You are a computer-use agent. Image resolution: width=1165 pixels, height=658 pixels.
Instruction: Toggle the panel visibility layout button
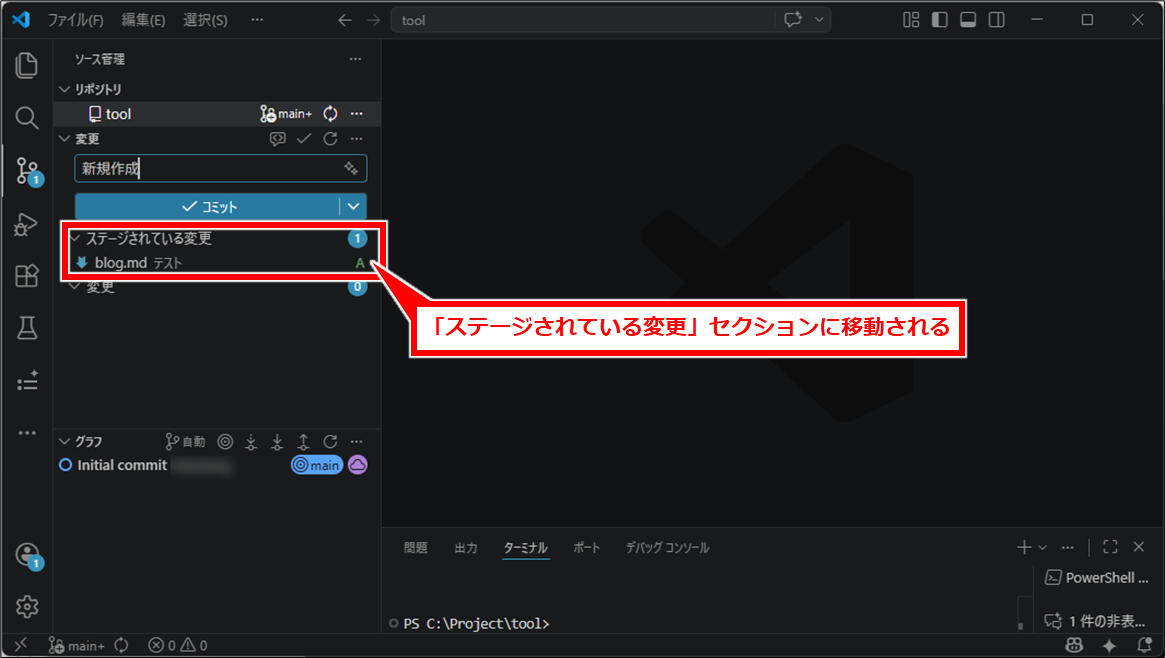point(968,20)
